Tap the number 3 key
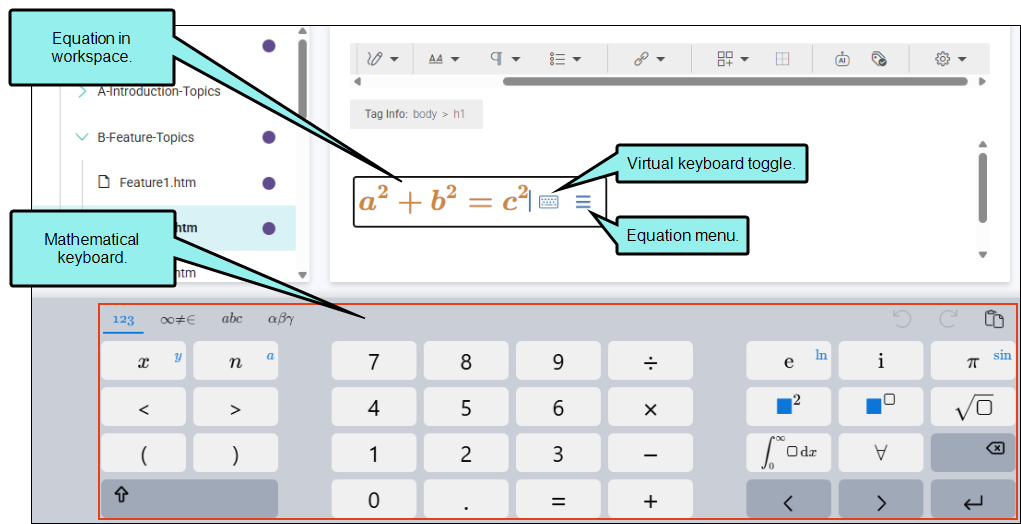 click(x=558, y=454)
